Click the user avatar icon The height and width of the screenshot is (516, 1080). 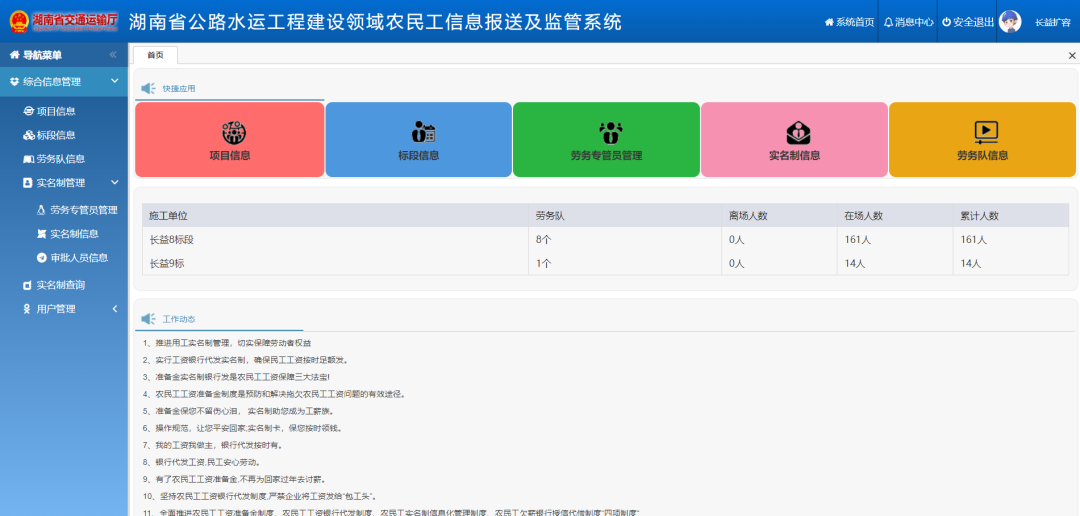(1010, 22)
